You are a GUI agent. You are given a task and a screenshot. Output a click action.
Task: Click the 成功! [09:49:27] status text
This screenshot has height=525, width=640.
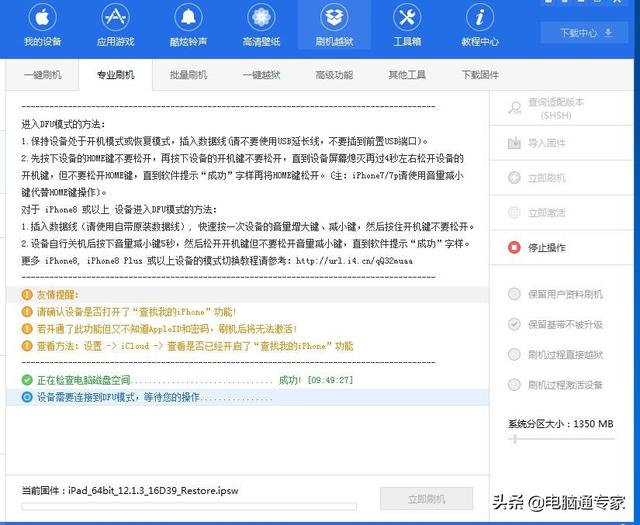click(x=316, y=380)
